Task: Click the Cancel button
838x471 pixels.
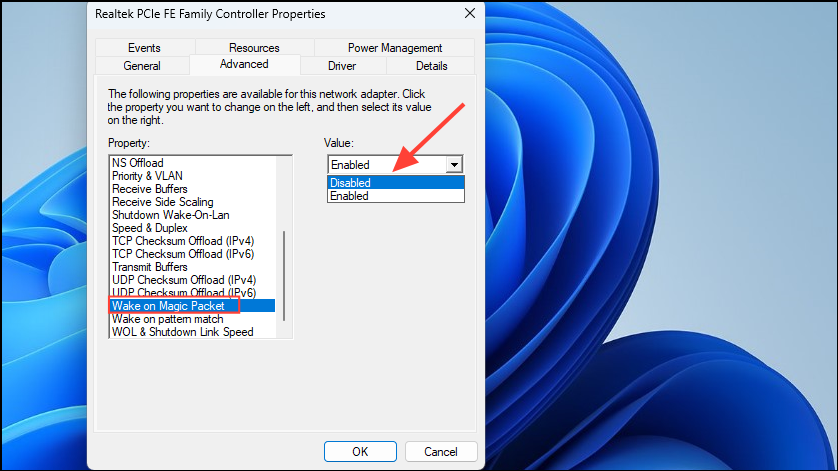Action: 441,452
